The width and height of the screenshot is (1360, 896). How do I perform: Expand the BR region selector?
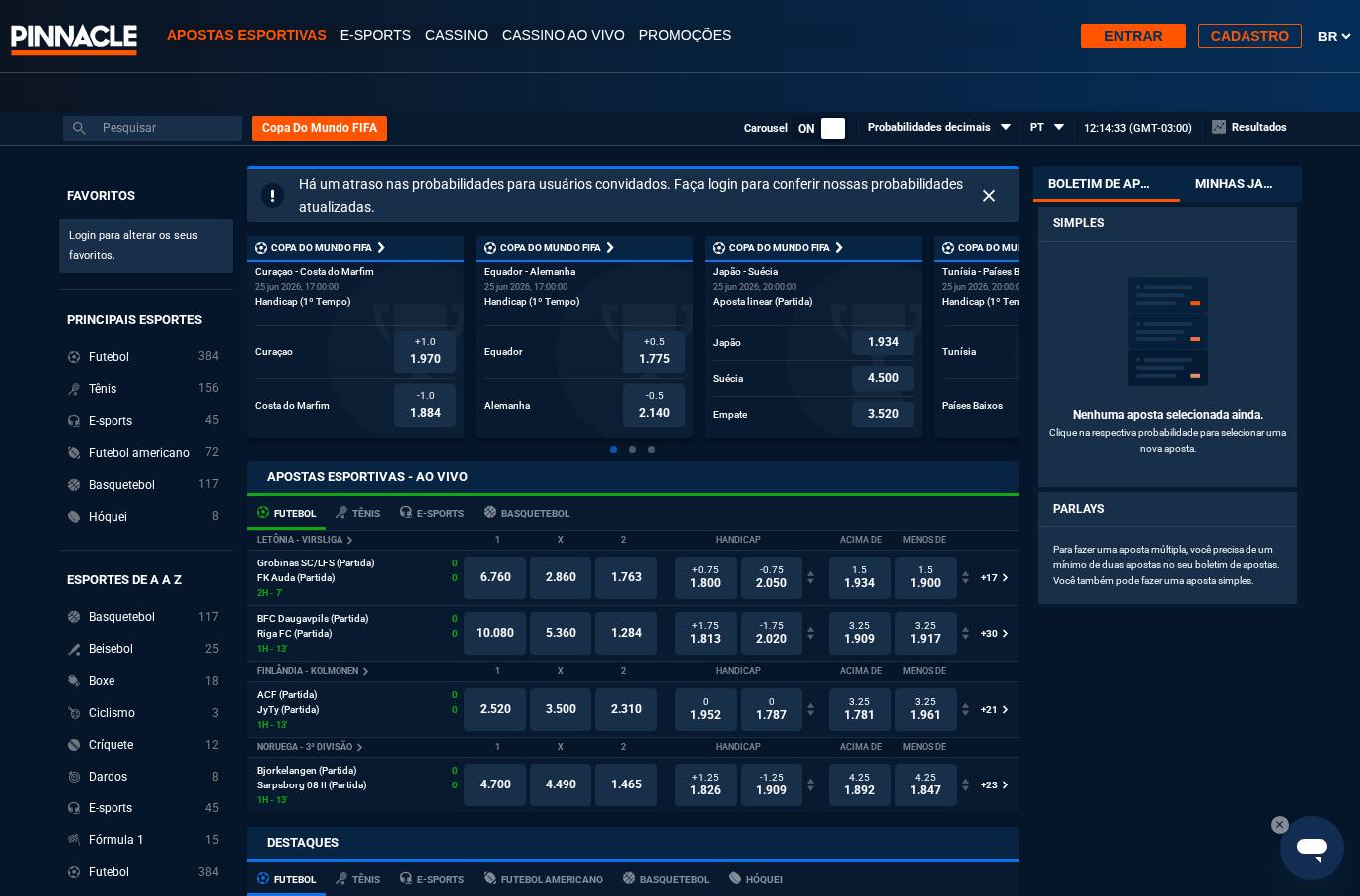(1334, 36)
